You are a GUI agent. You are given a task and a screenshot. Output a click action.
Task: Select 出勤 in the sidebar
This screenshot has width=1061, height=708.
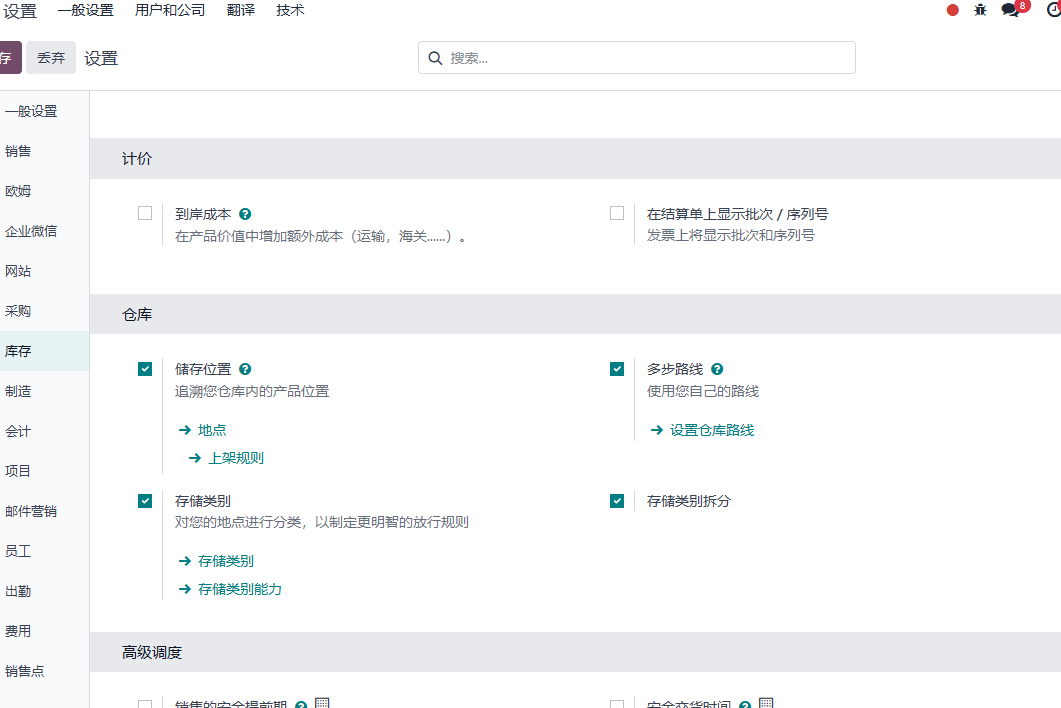click(x=44, y=591)
